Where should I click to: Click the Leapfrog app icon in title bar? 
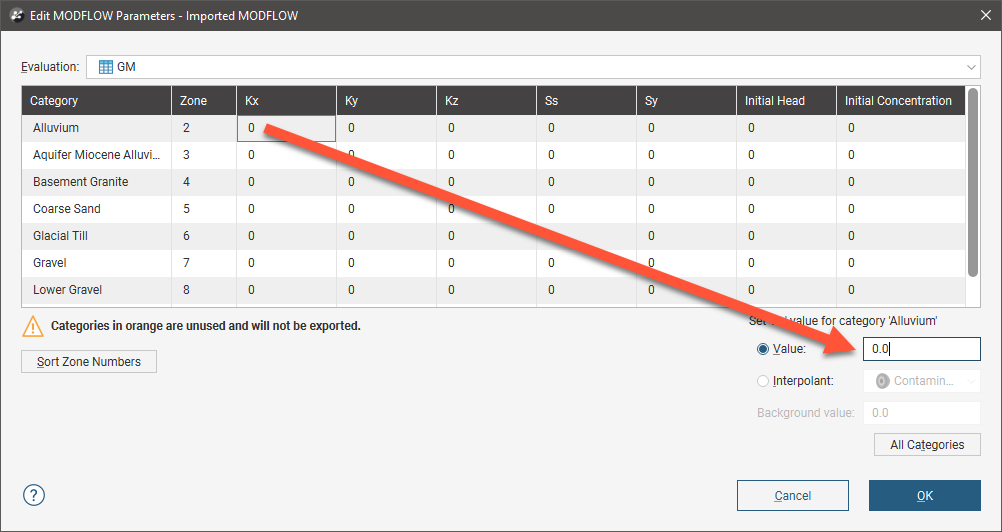tap(16, 16)
